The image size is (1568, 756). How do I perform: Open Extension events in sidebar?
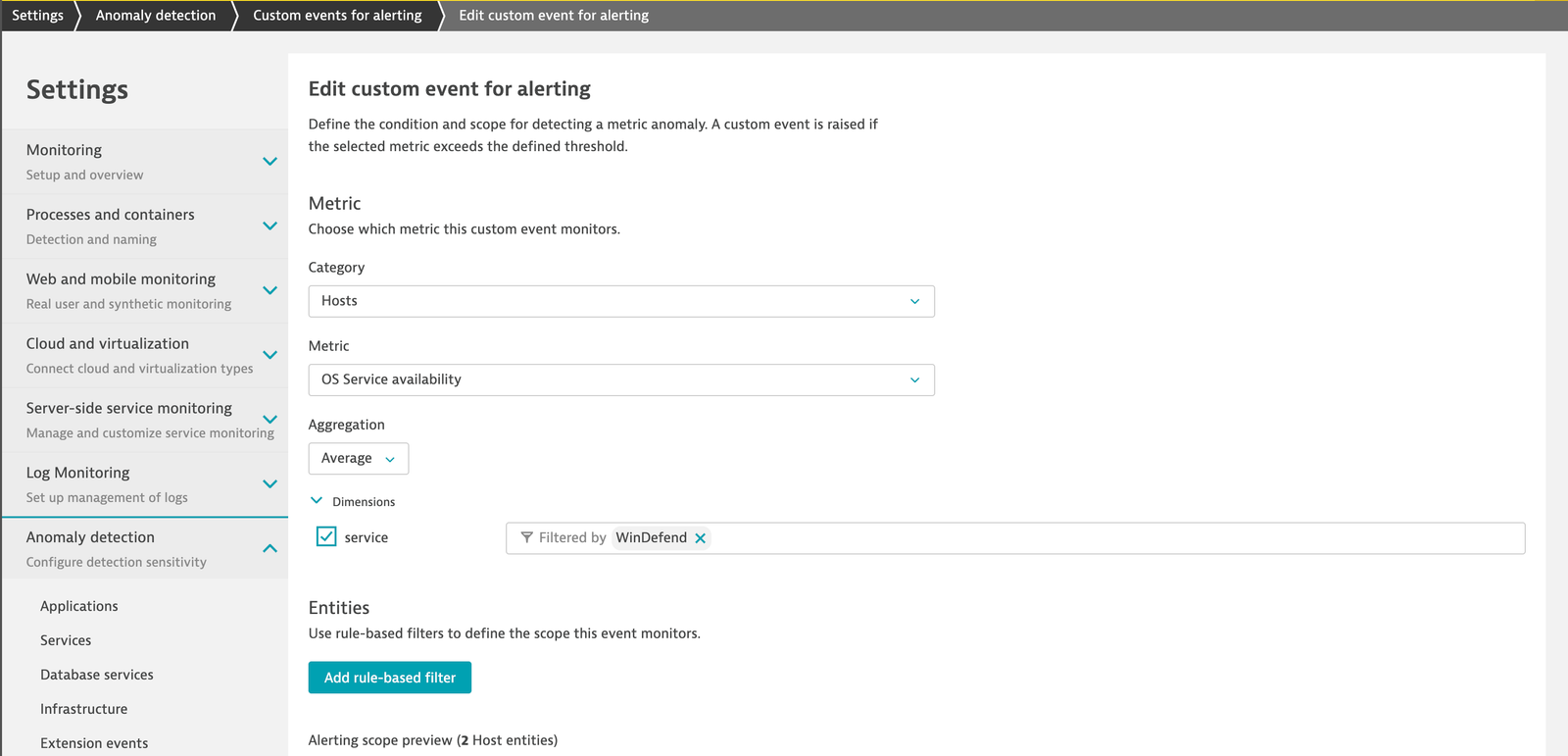(94, 743)
